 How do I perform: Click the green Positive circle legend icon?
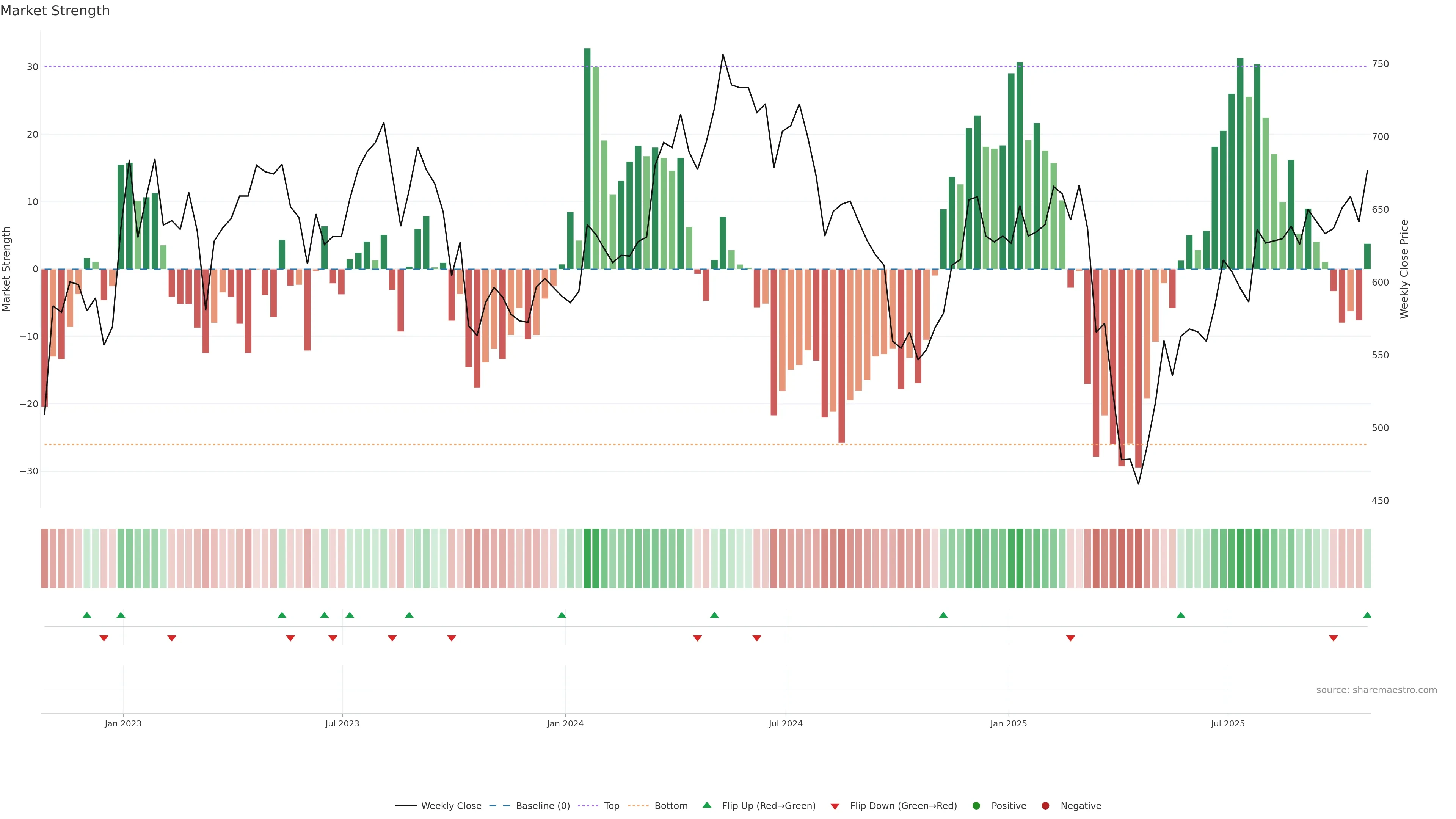click(x=976, y=806)
